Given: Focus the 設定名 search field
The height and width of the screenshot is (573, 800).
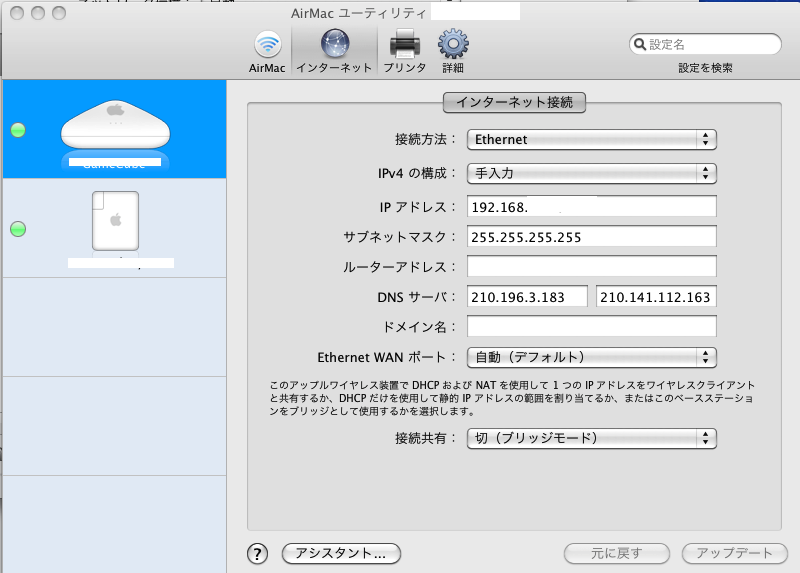Looking at the screenshot, I should click(x=705, y=44).
